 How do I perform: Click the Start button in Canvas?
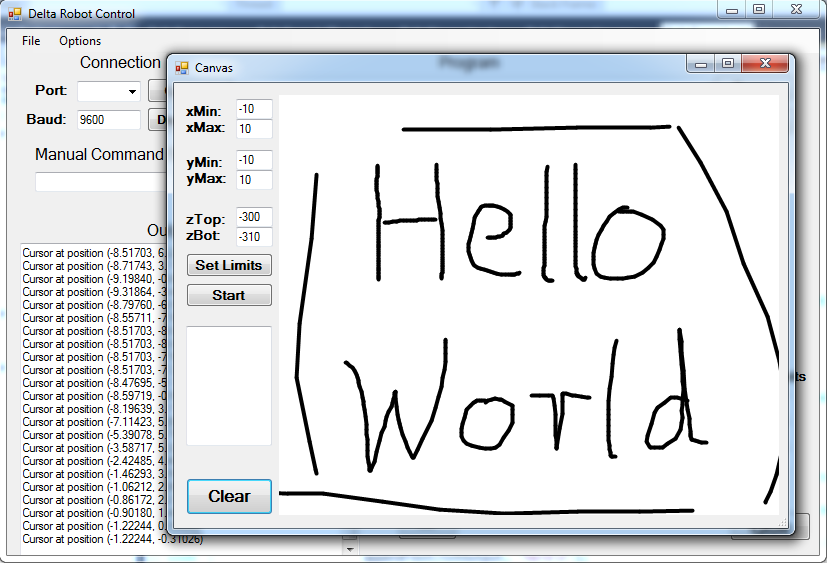pyautogui.click(x=229, y=295)
